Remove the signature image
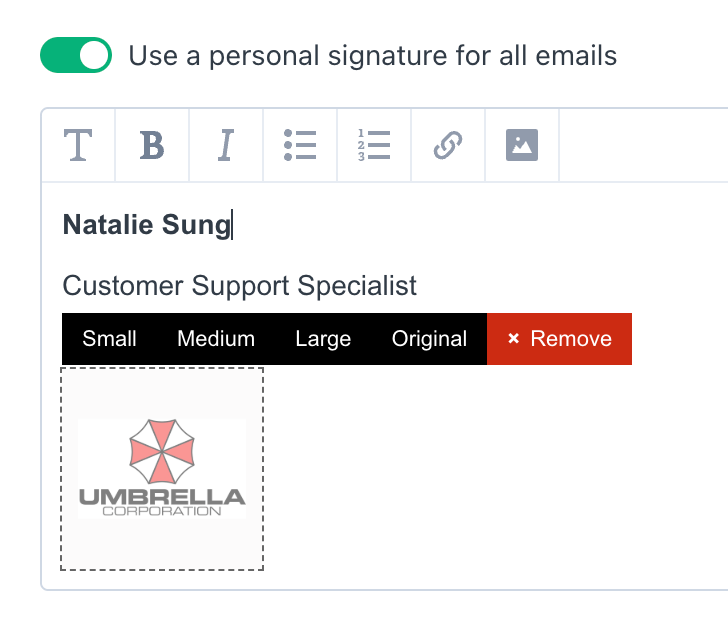This screenshot has width=728, height=620. [559, 339]
